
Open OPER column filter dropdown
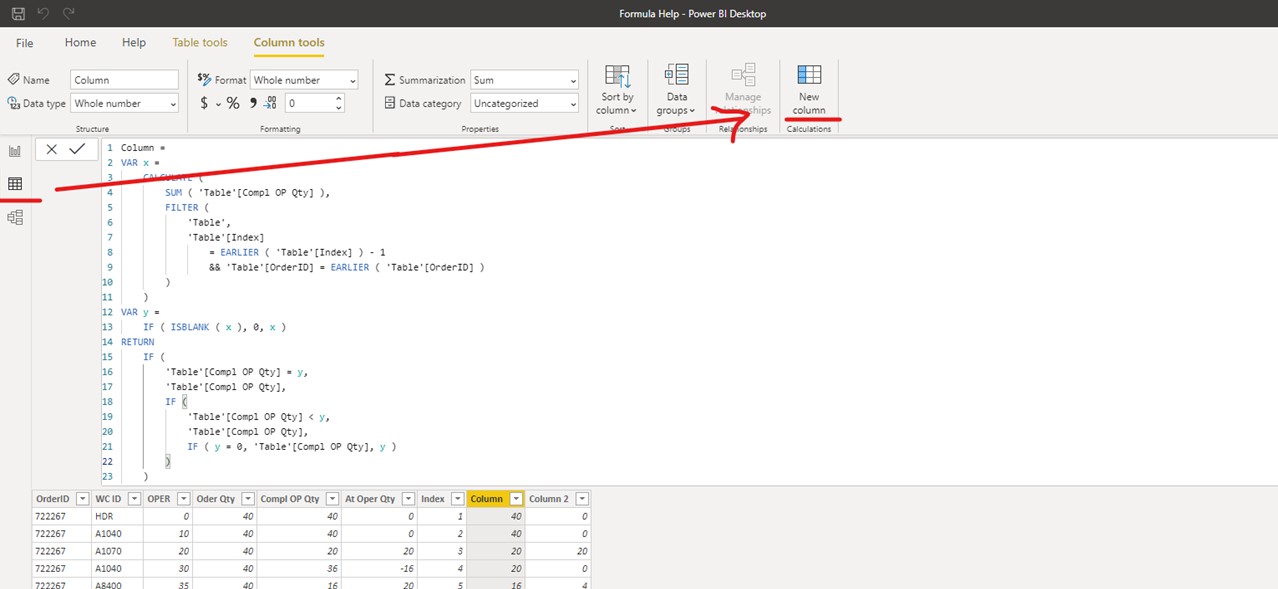click(182, 498)
